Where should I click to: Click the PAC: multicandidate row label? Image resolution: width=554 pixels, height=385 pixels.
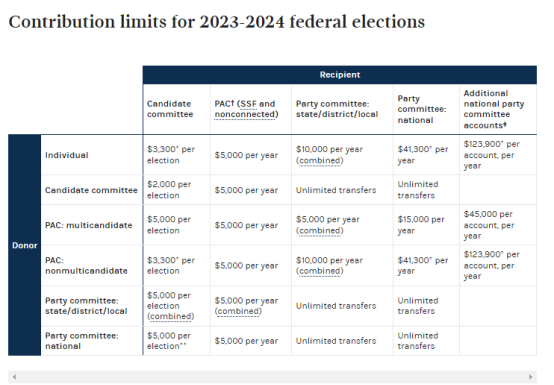pyautogui.click(x=88, y=225)
